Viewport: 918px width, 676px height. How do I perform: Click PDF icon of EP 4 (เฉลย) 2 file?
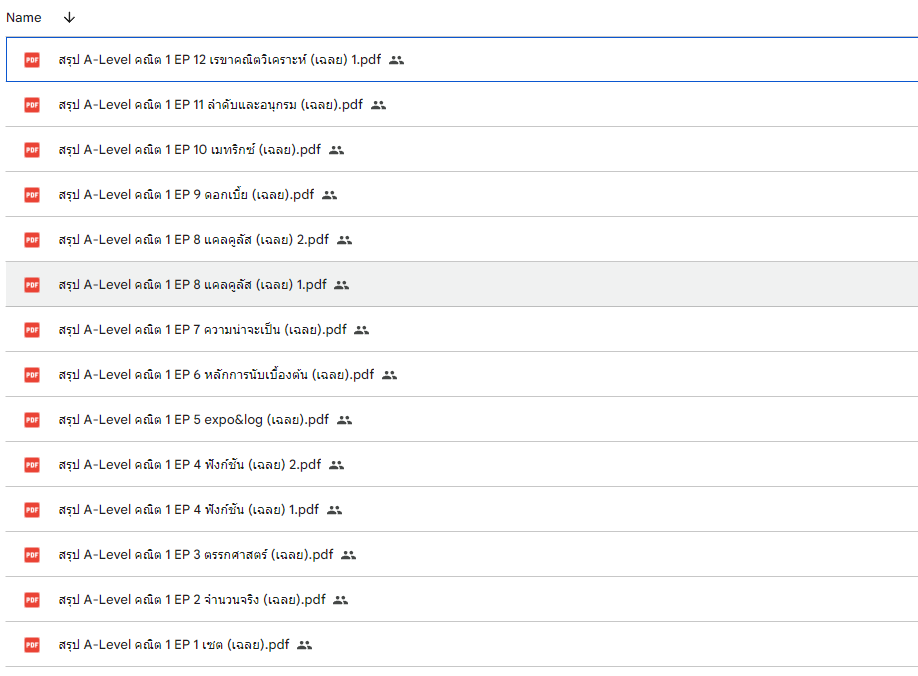coord(32,465)
